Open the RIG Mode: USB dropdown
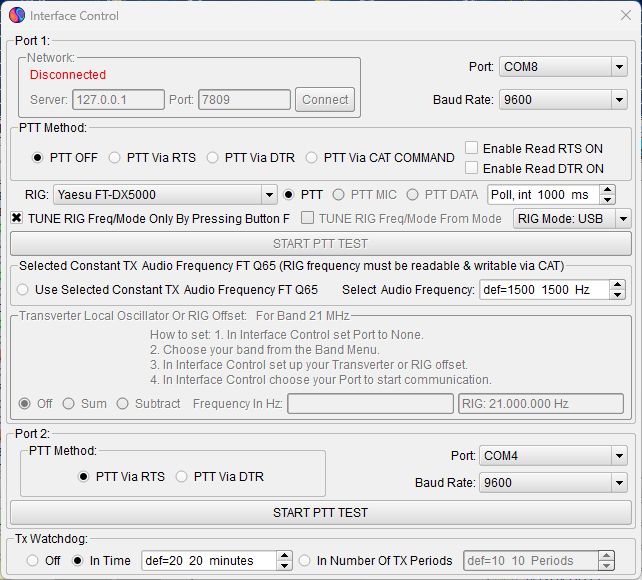 [622, 218]
